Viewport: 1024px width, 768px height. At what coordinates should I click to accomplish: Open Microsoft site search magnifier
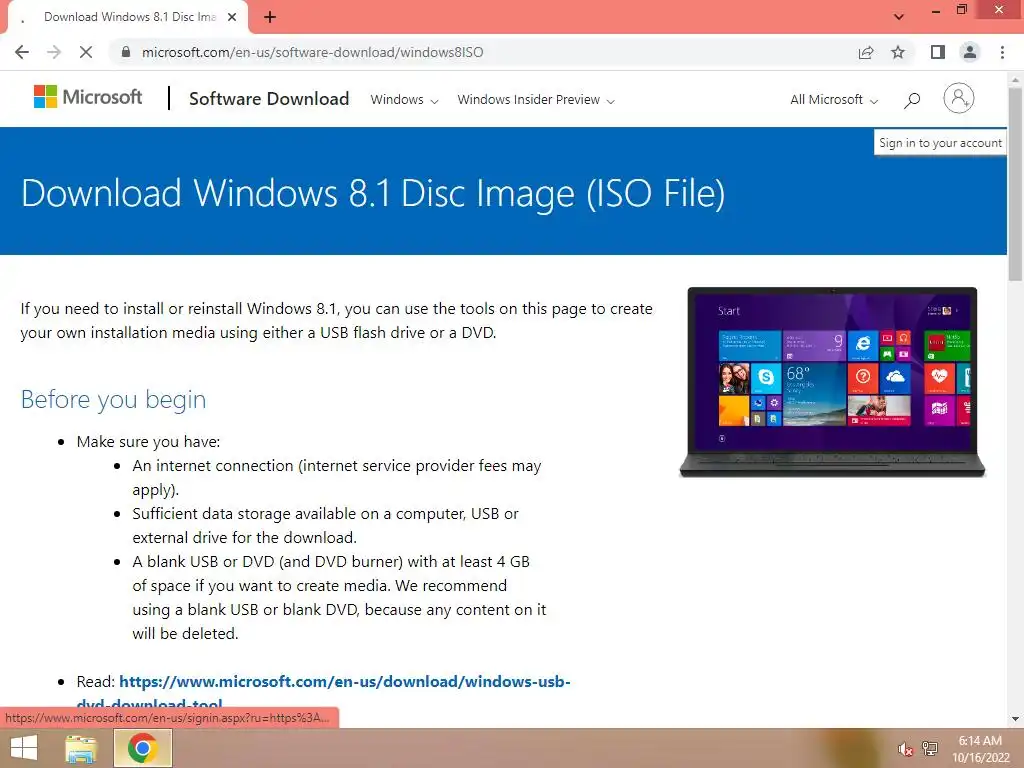(912, 100)
